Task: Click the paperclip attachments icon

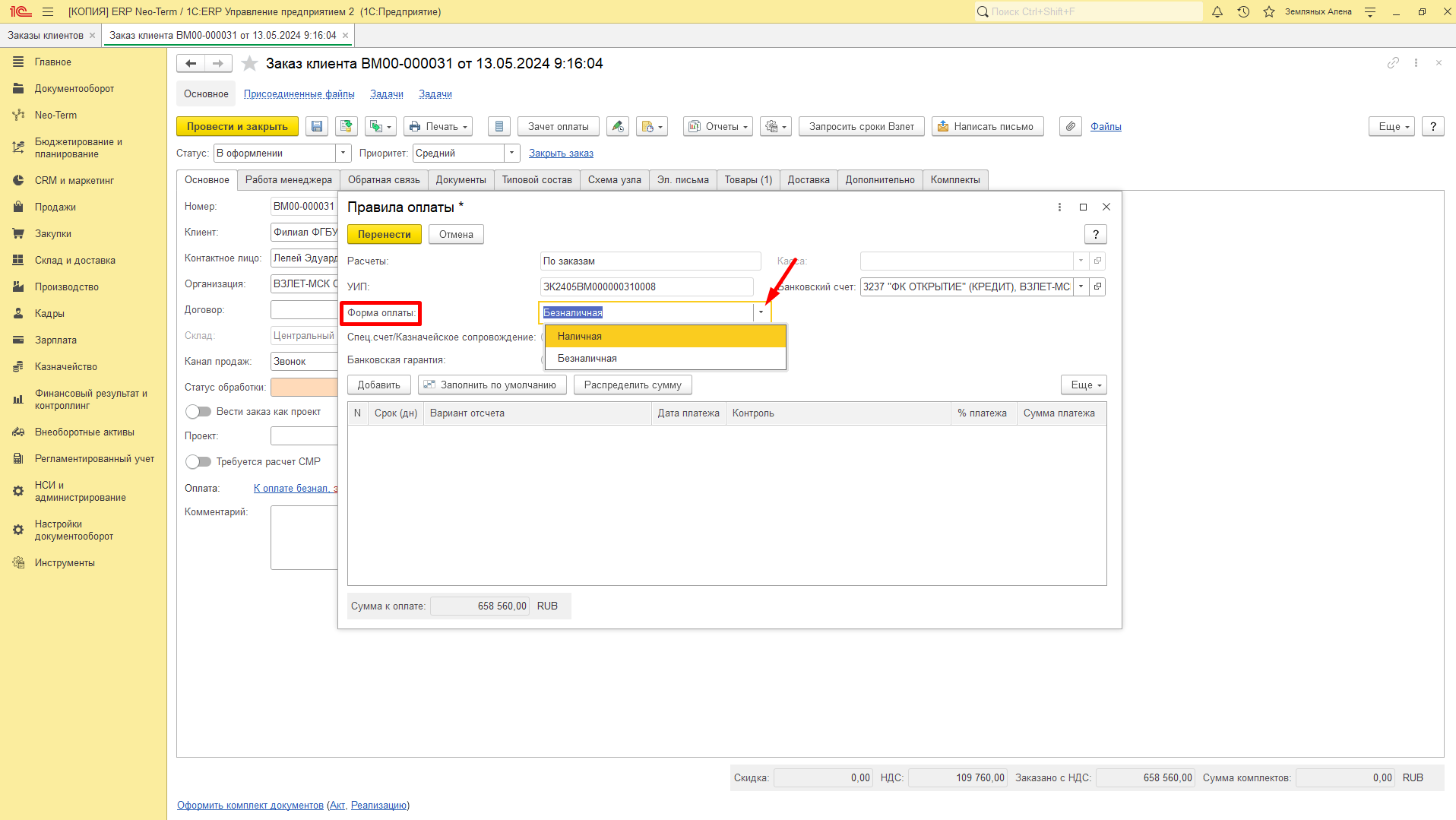Action: [x=1071, y=127]
